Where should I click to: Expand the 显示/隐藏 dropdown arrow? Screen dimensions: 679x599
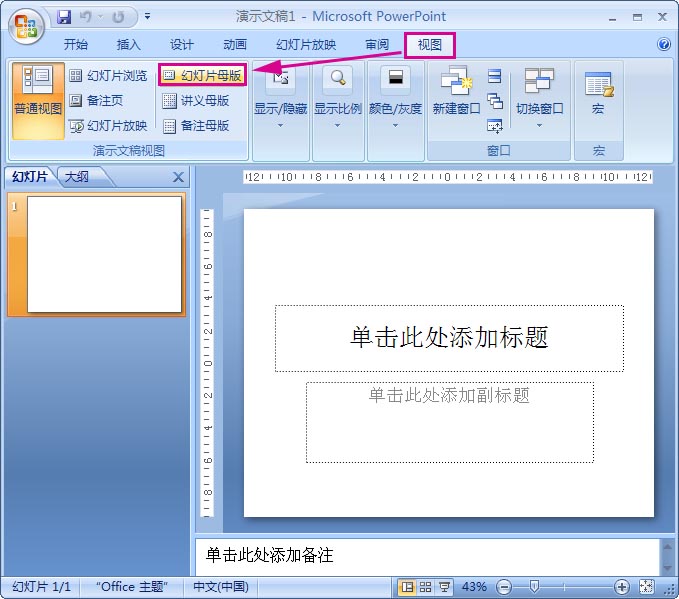tap(280, 125)
